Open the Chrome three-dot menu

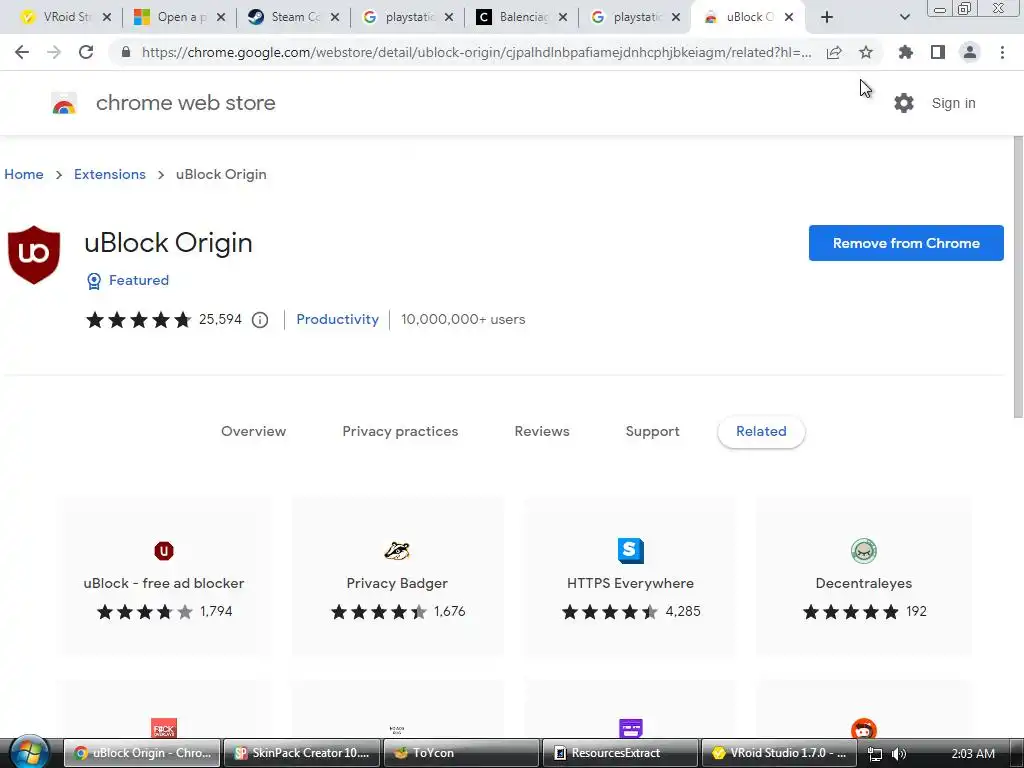[1002, 52]
